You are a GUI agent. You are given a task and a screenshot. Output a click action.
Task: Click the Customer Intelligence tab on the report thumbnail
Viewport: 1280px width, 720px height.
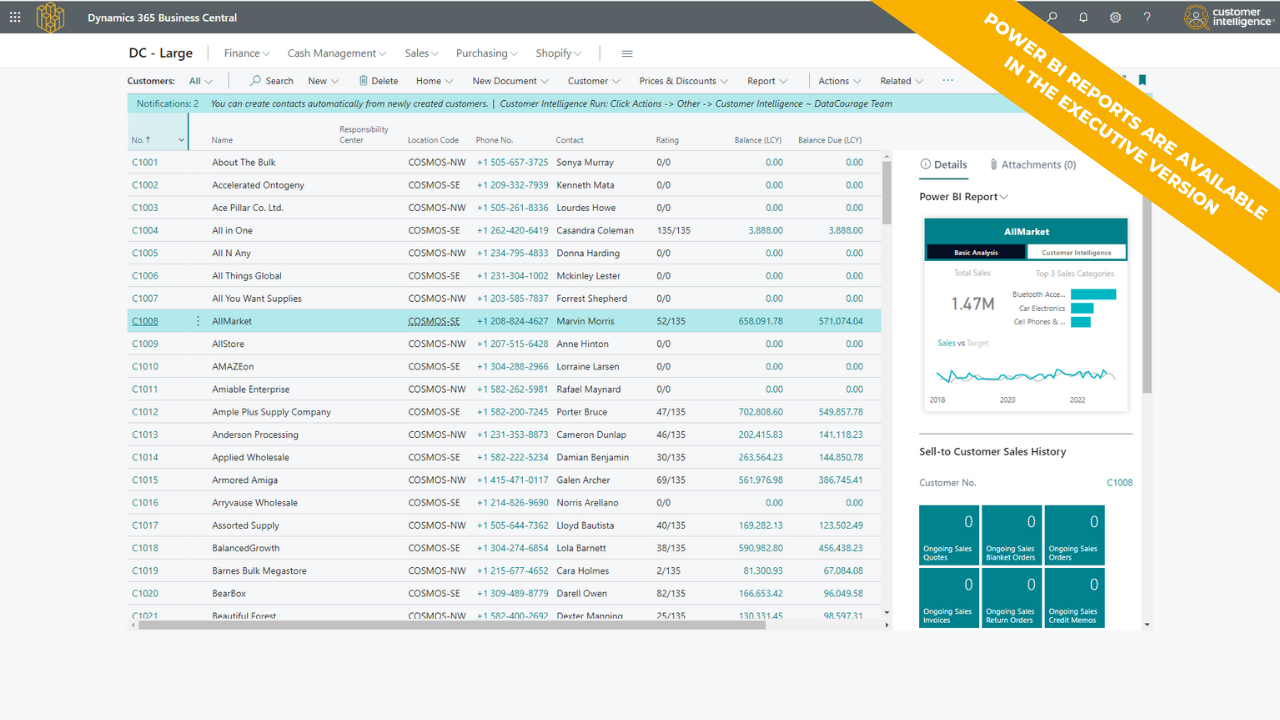[x=1076, y=253]
